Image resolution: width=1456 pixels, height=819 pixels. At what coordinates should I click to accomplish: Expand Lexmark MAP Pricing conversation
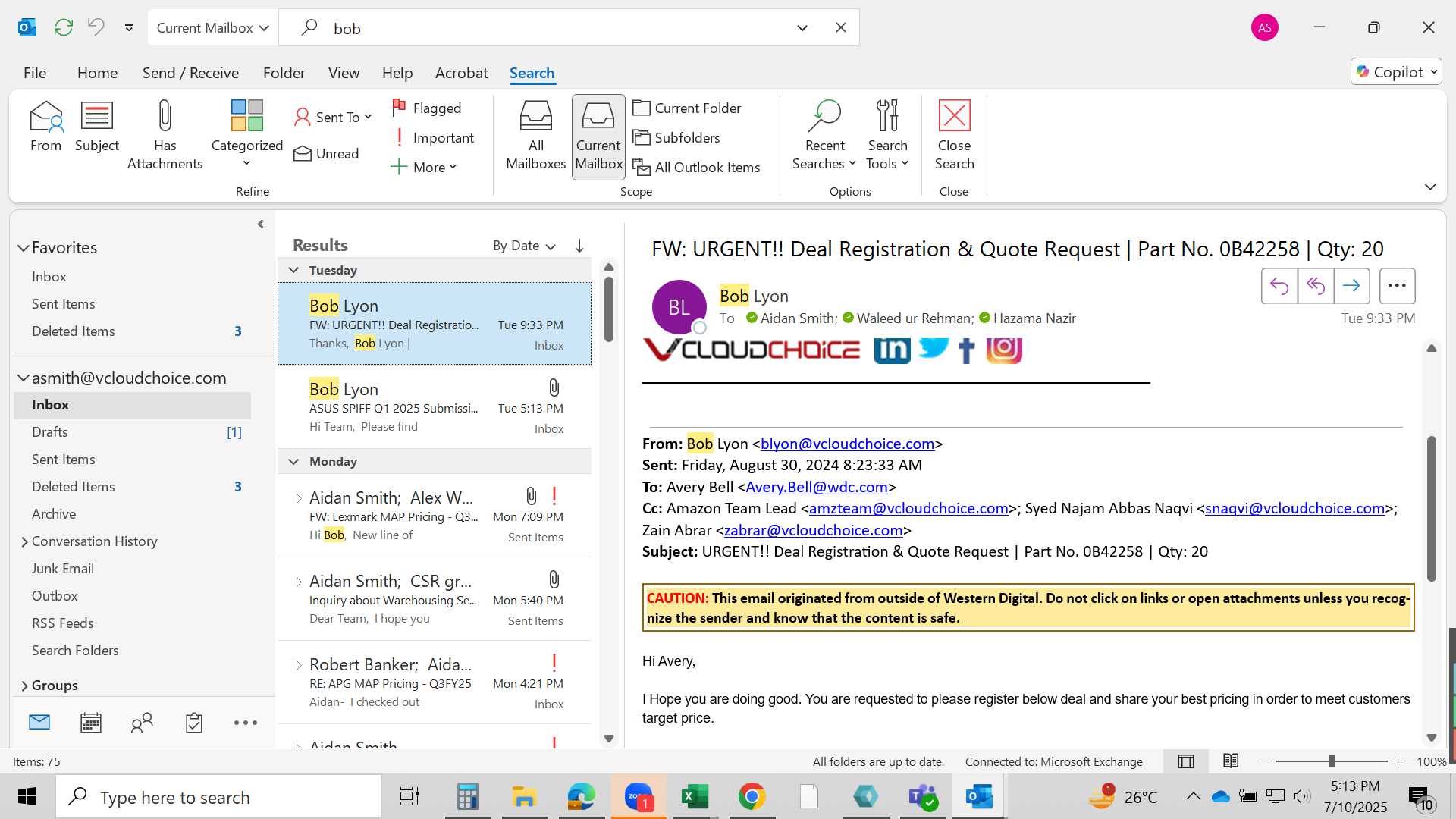pyautogui.click(x=298, y=498)
